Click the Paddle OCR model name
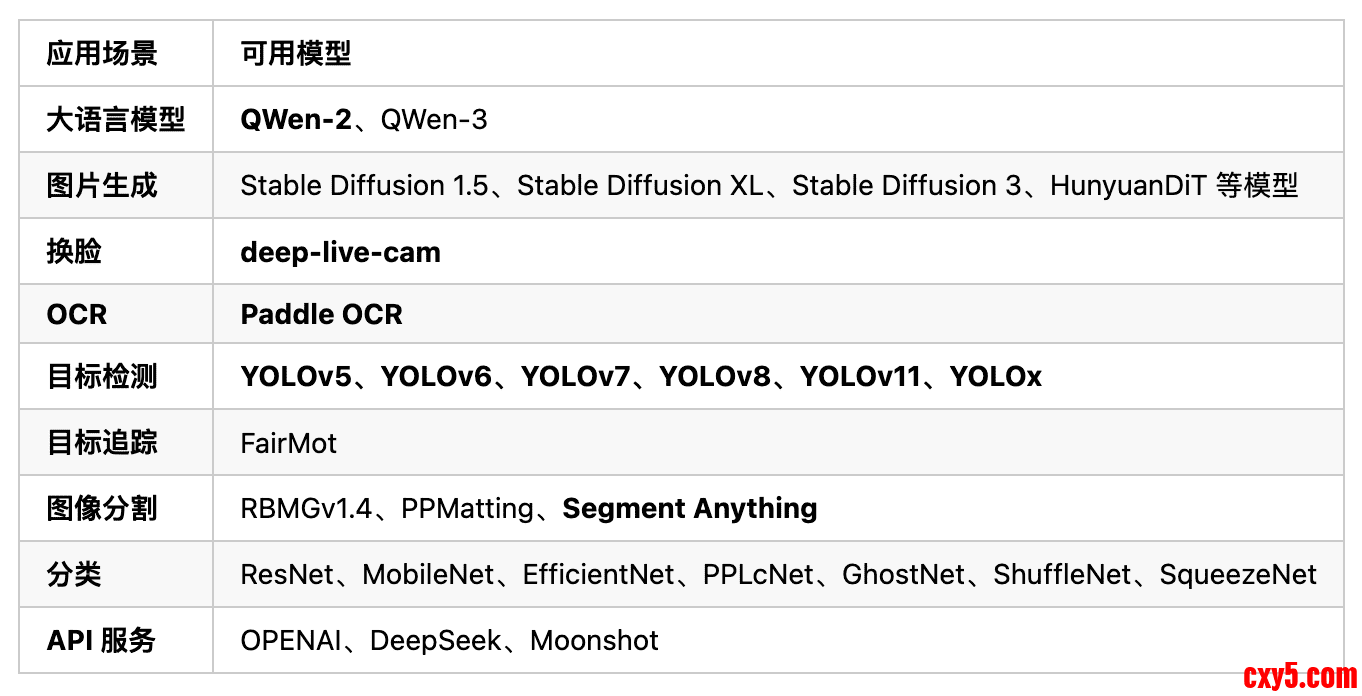 click(321, 314)
